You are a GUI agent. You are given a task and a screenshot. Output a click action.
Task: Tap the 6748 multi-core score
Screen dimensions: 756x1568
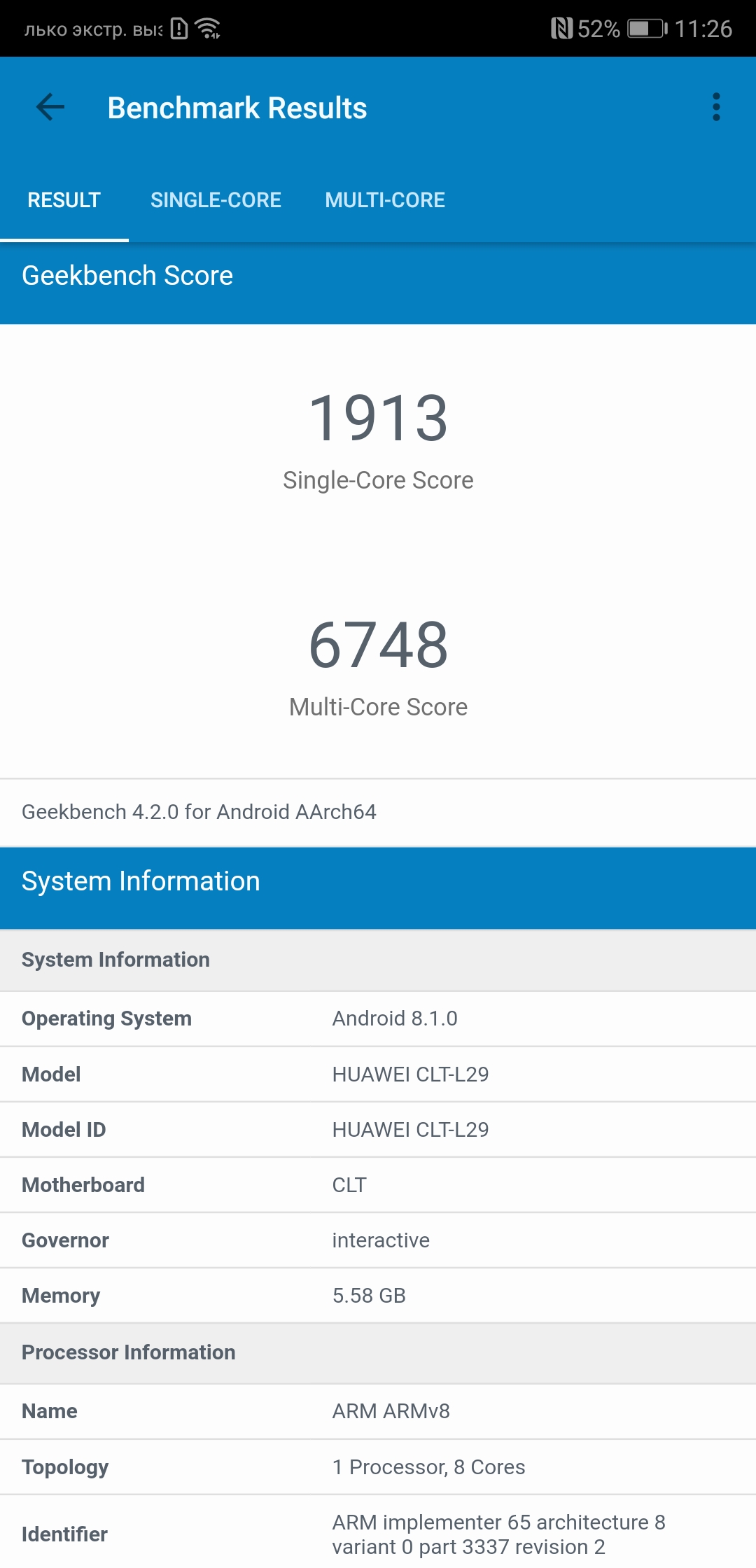coord(378,645)
